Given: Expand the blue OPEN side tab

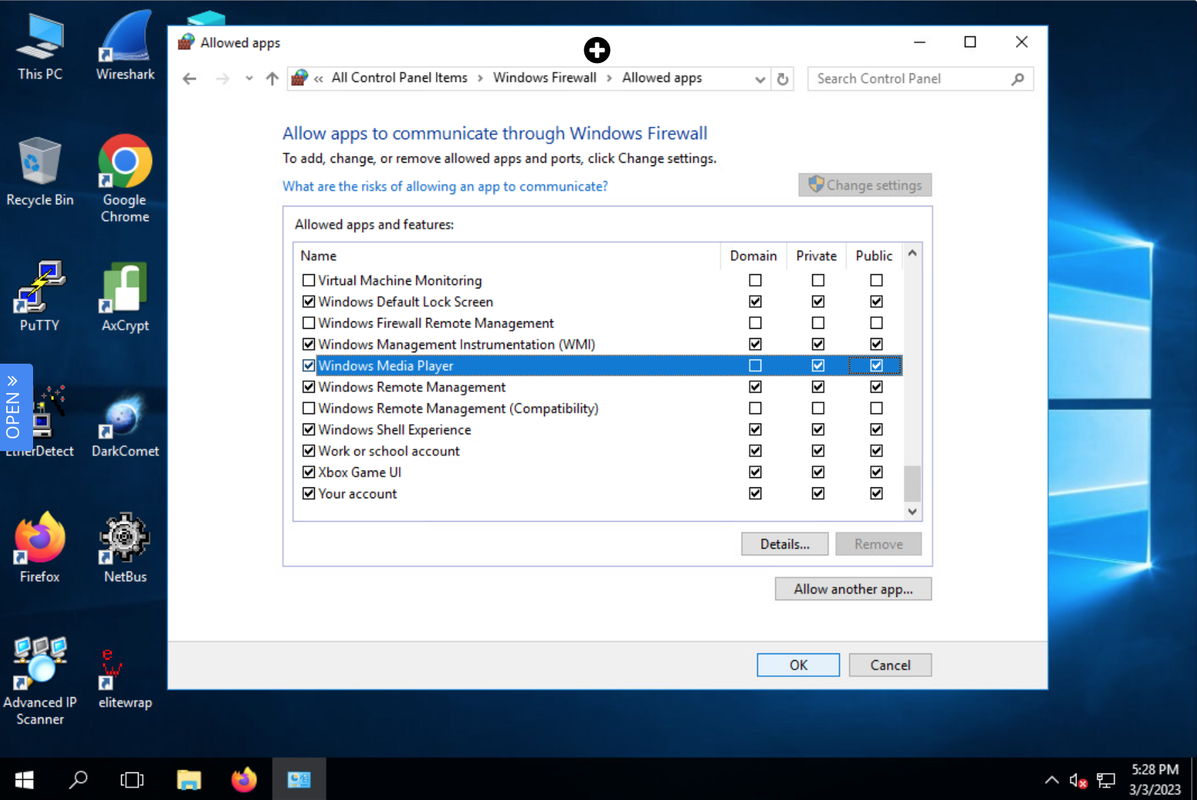Looking at the screenshot, I should [x=15, y=408].
